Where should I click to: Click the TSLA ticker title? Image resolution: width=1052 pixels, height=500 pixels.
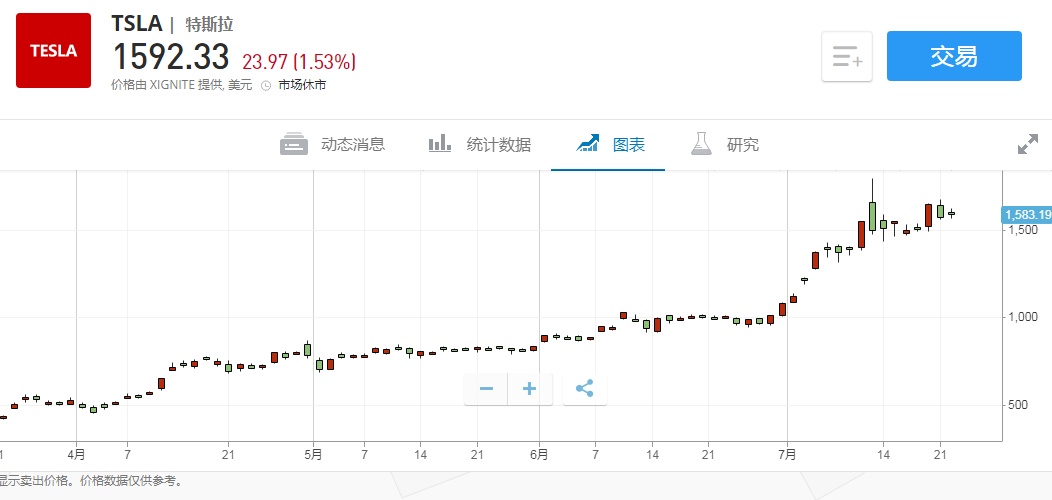point(137,23)
